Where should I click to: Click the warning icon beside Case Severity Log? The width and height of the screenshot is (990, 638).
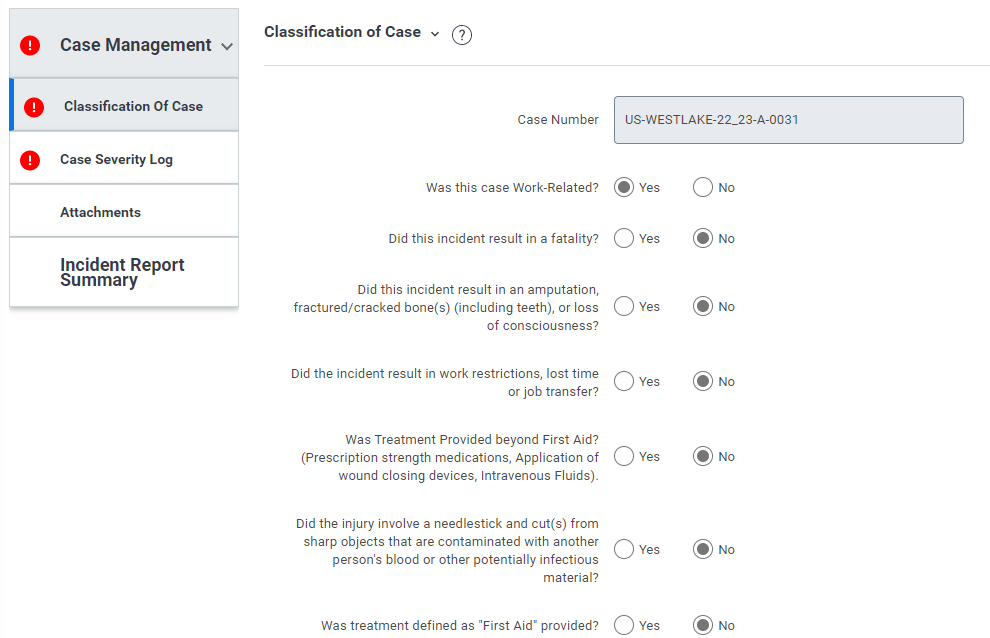[x=30, y=160]
